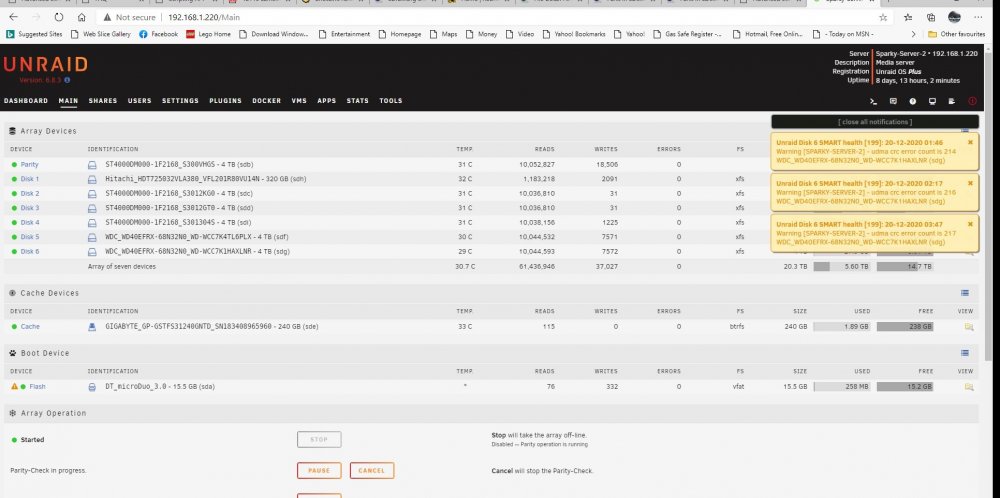Browse the Flash device view icon
This screenshot has height=498, width=1000.
tap(969, 386)
